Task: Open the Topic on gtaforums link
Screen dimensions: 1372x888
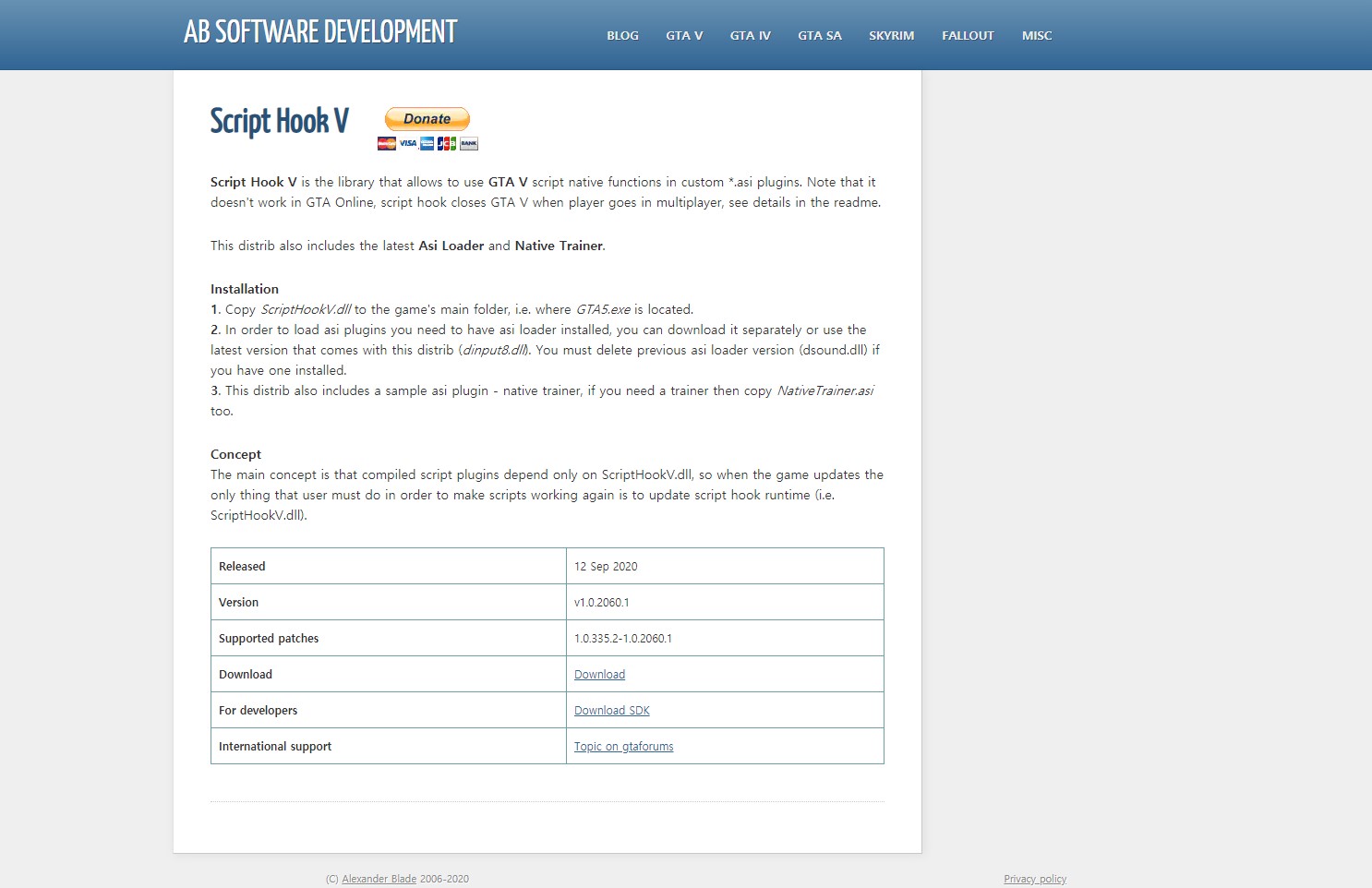Action: click(623, 747)
